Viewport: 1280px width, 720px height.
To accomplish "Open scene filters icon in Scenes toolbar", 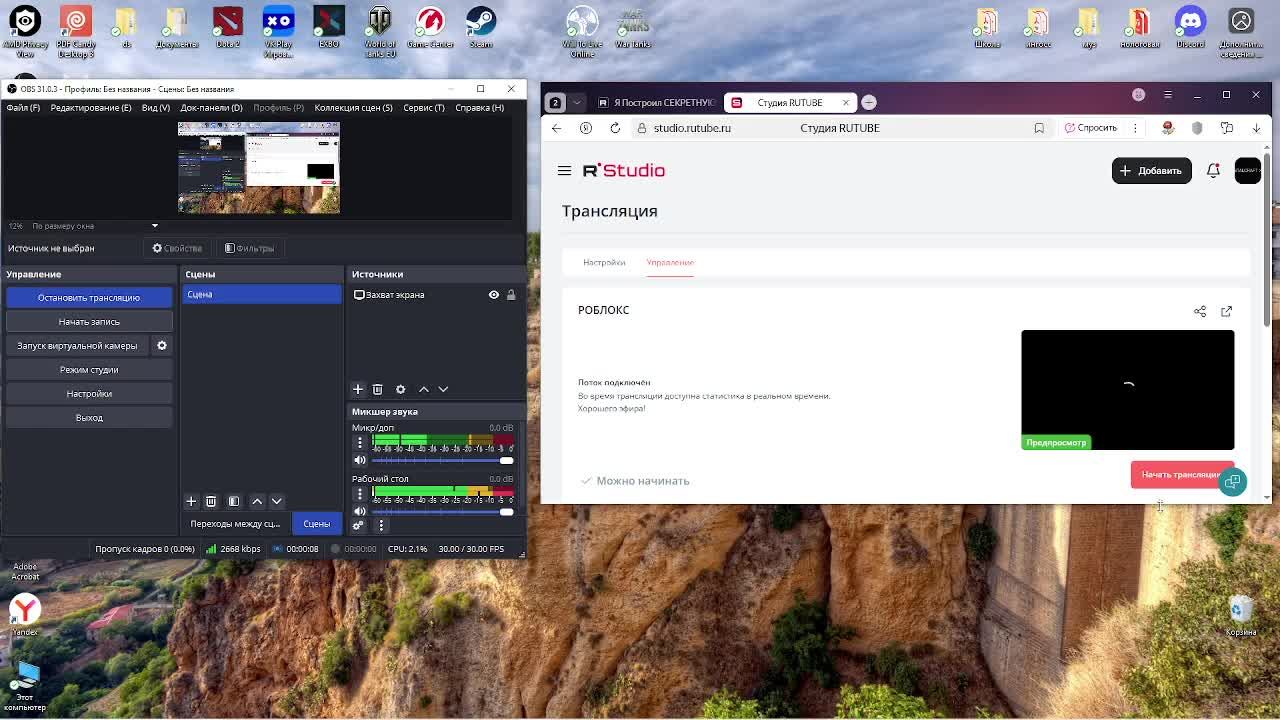I will tap(233, 501).
